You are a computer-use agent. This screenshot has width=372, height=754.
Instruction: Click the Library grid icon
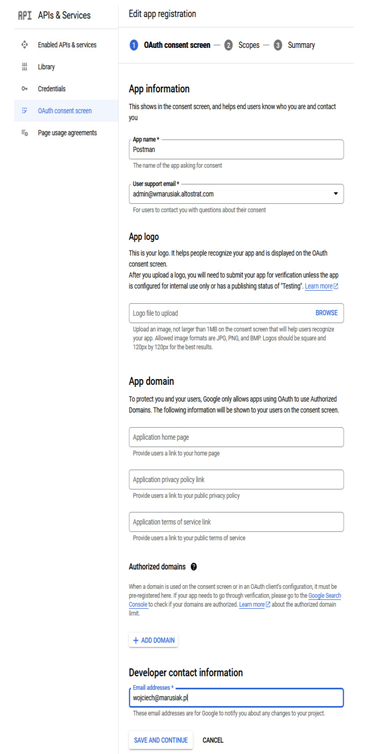tap(25, 67)
